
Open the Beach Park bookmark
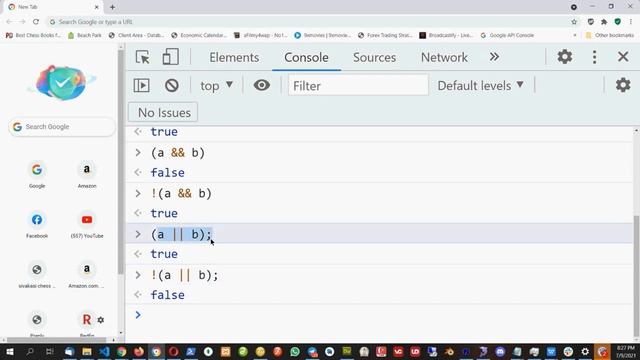click(85, 36)
